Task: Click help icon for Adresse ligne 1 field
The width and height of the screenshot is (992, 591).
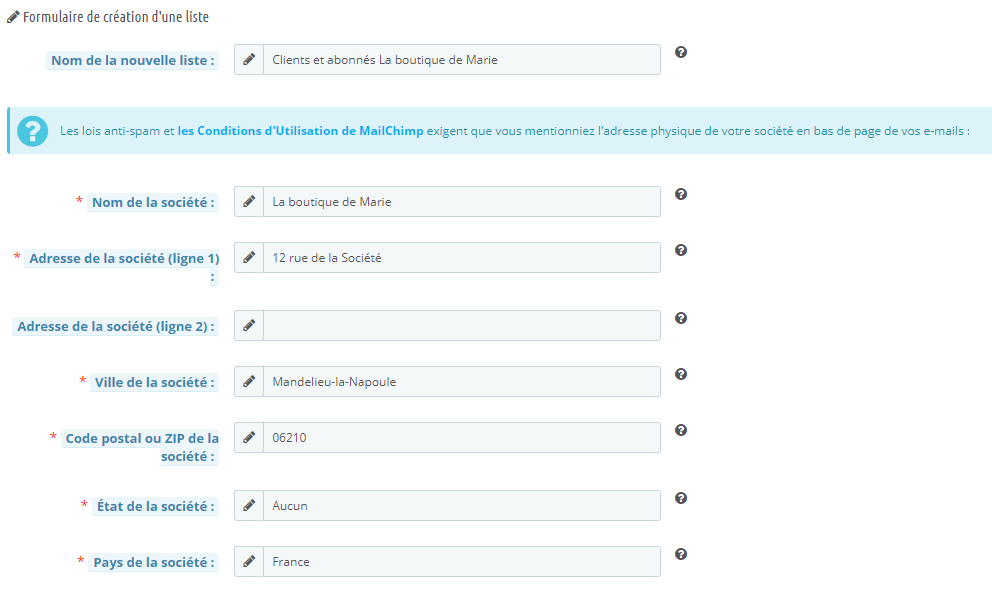Action: coord(681,250)
